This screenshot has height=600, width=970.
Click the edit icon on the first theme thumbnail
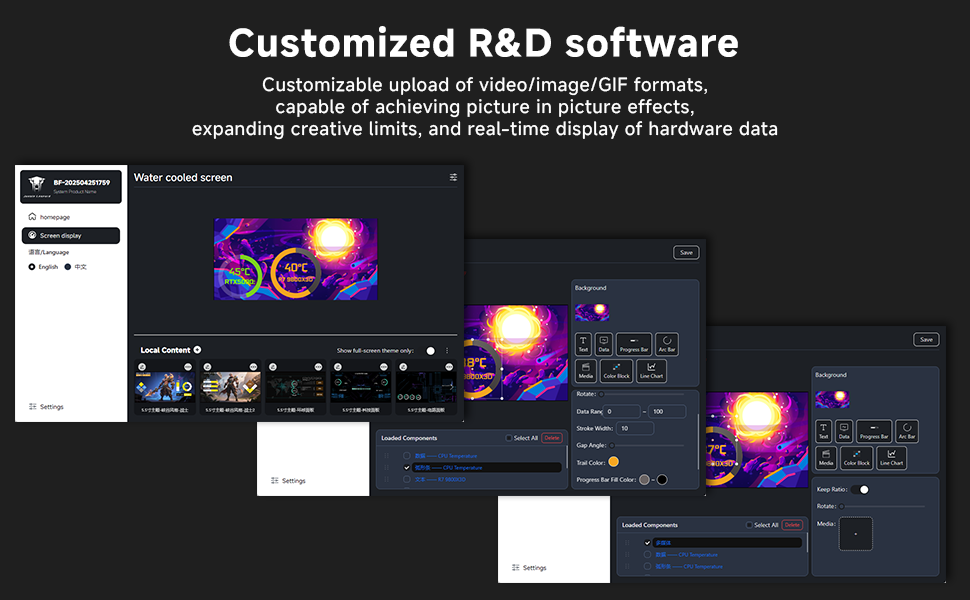[x=141, y=367]
